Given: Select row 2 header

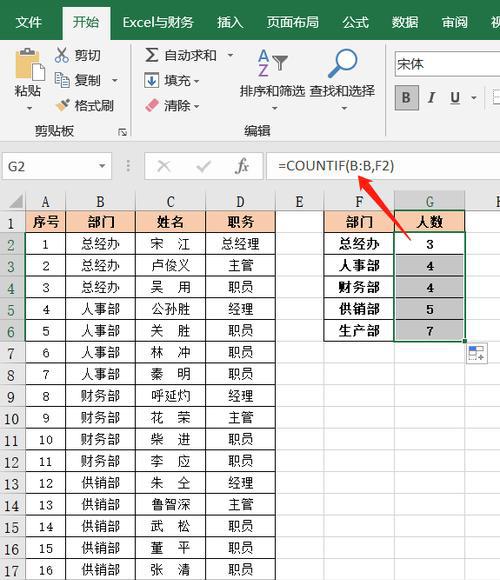Looking at the screenshot, I should [12, 245].
